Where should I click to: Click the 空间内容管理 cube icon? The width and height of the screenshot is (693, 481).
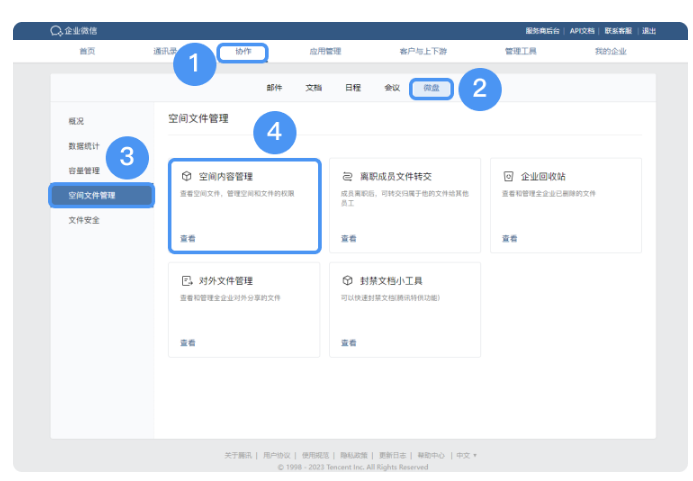[186, 175]
